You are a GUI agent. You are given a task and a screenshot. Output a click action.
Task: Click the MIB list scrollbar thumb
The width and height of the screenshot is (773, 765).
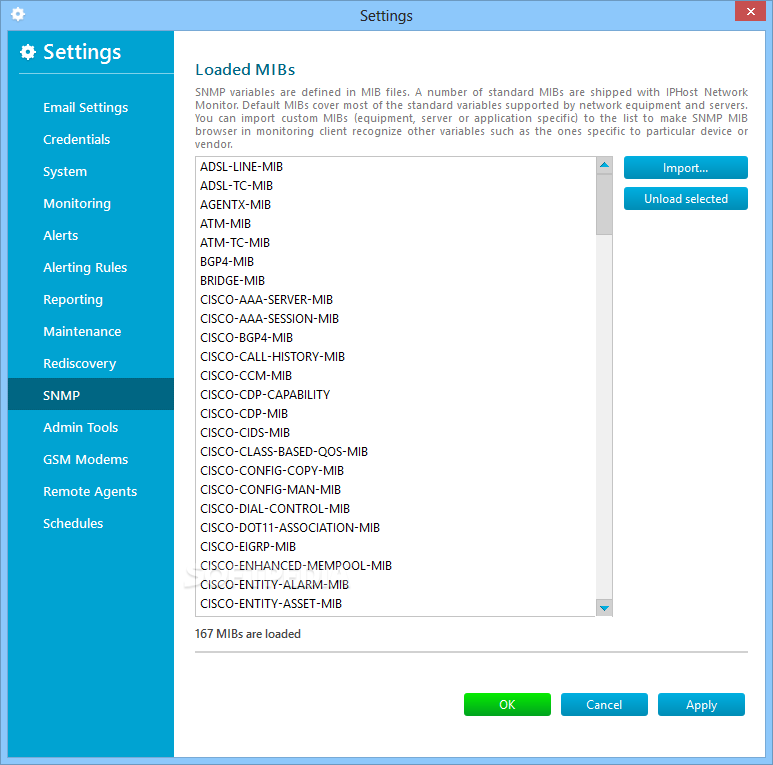pyautogui.click(x=604, y=204)
